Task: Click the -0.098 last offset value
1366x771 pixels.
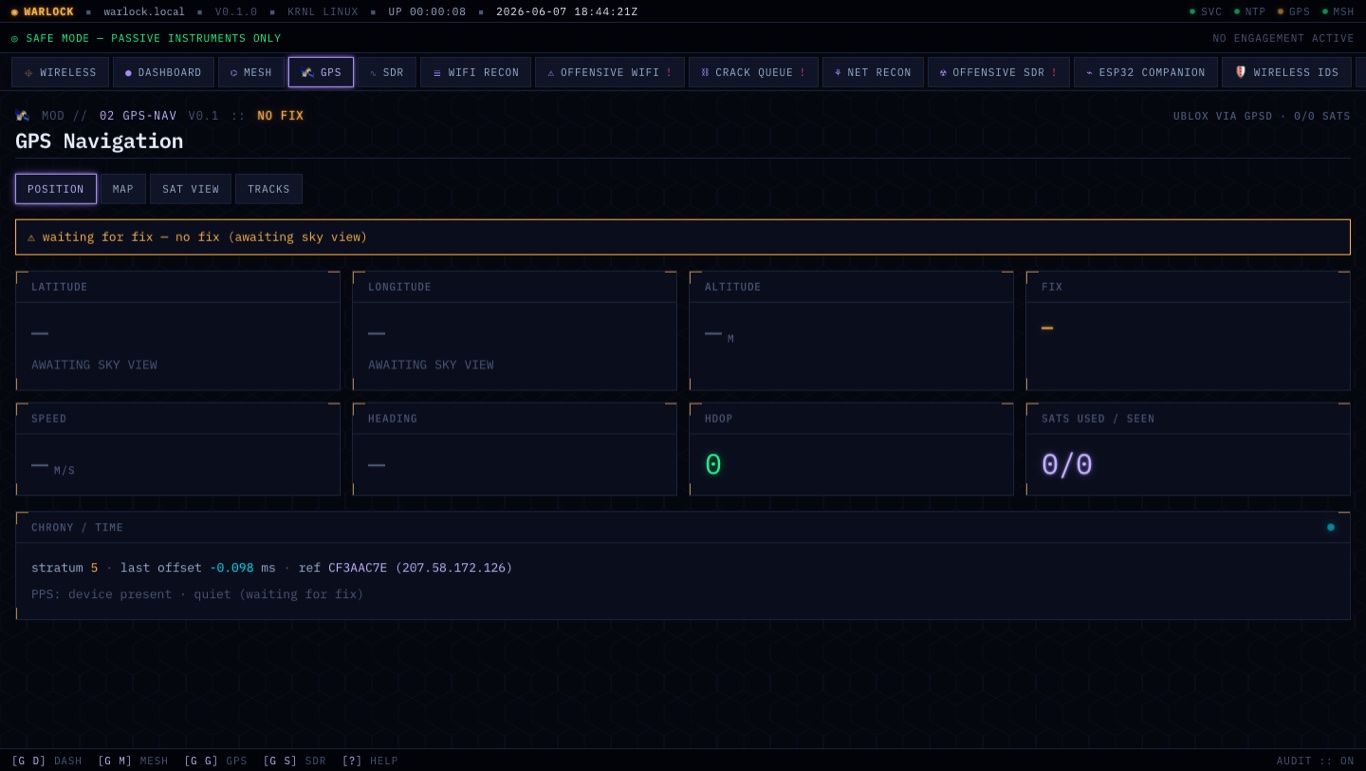Action: [x=231, y=568]
